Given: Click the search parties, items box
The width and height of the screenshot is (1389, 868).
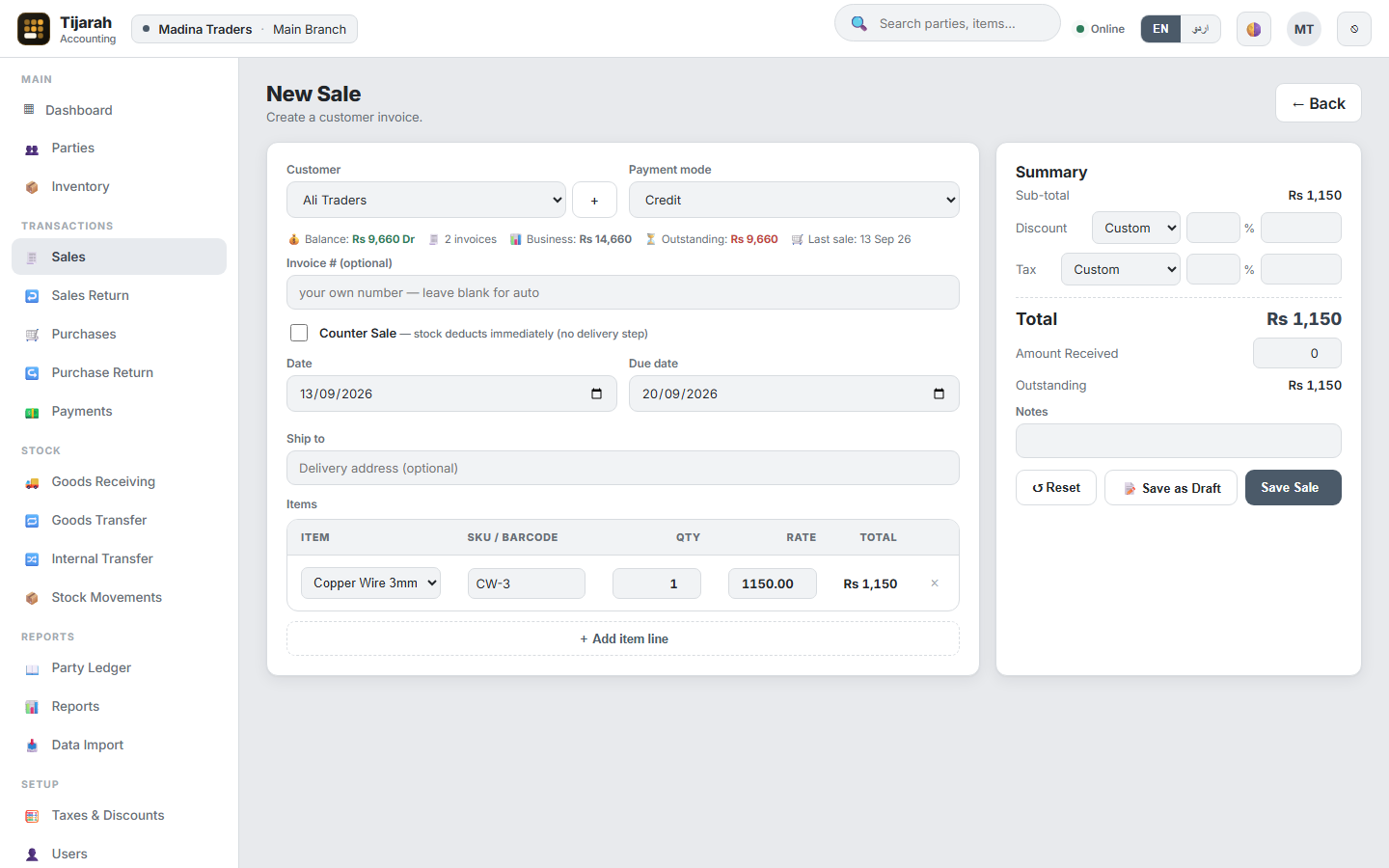Looking at the screenshot, I should (947, 23).
